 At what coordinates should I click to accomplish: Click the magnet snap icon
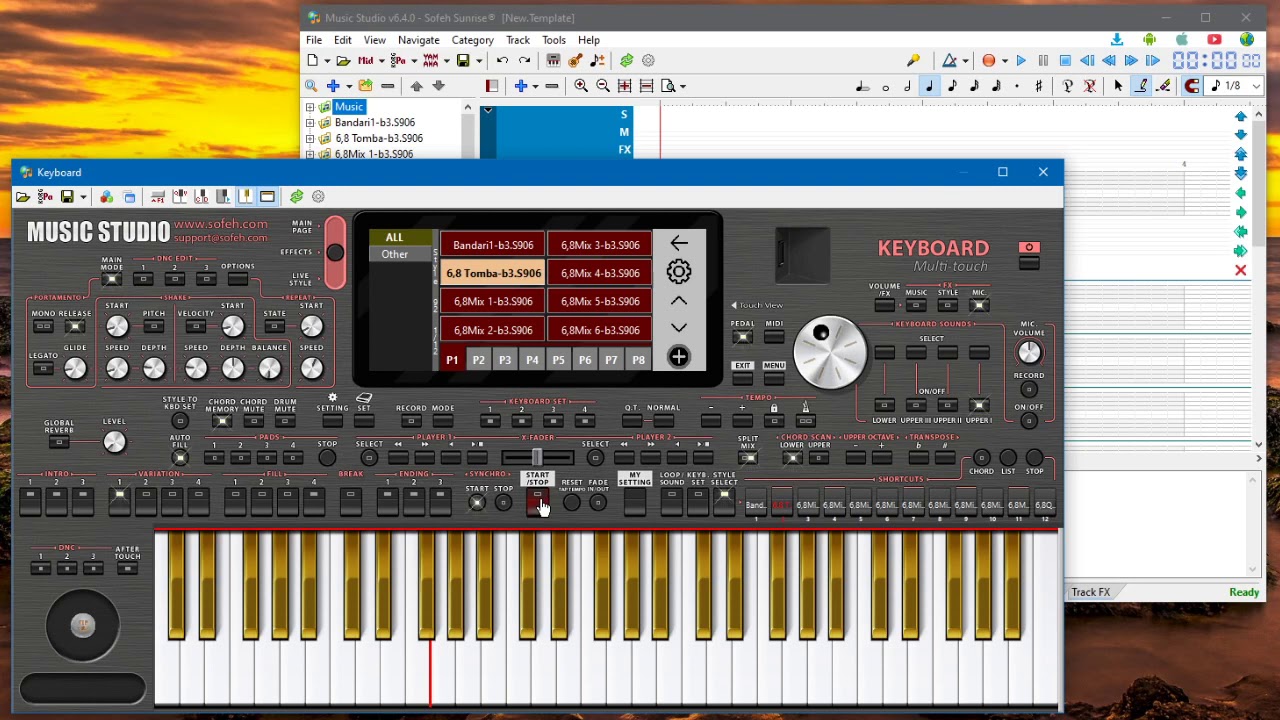point(1192,86)
